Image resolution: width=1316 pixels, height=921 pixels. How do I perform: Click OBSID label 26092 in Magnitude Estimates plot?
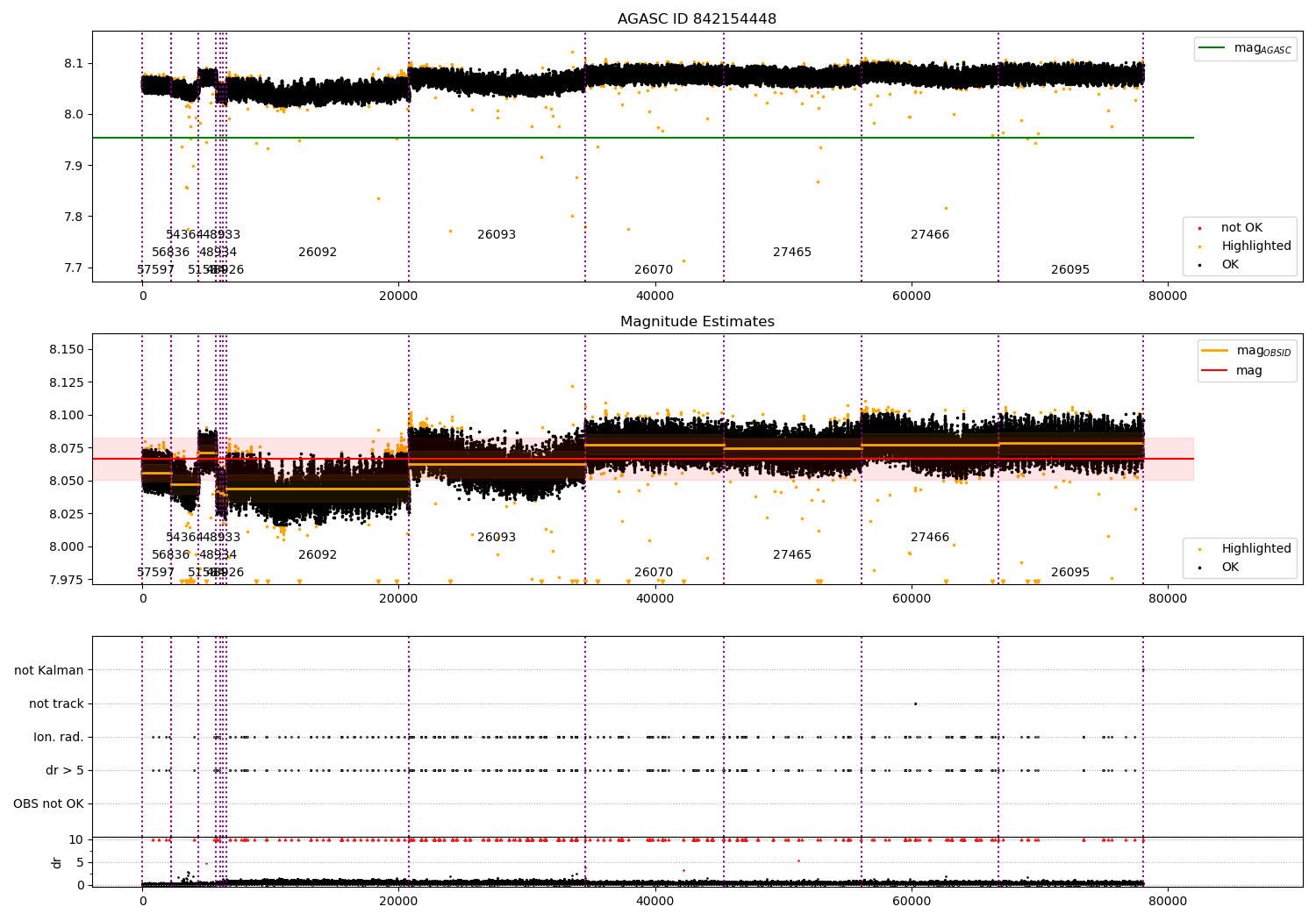[318, 555]
